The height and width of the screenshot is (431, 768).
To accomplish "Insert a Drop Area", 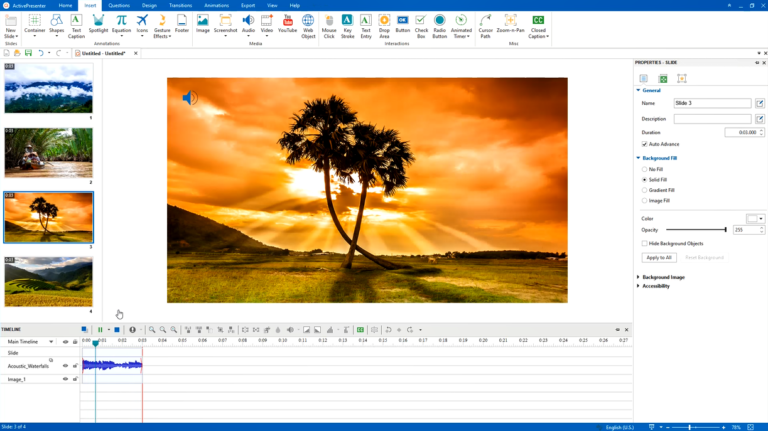I will click(384, 26).
